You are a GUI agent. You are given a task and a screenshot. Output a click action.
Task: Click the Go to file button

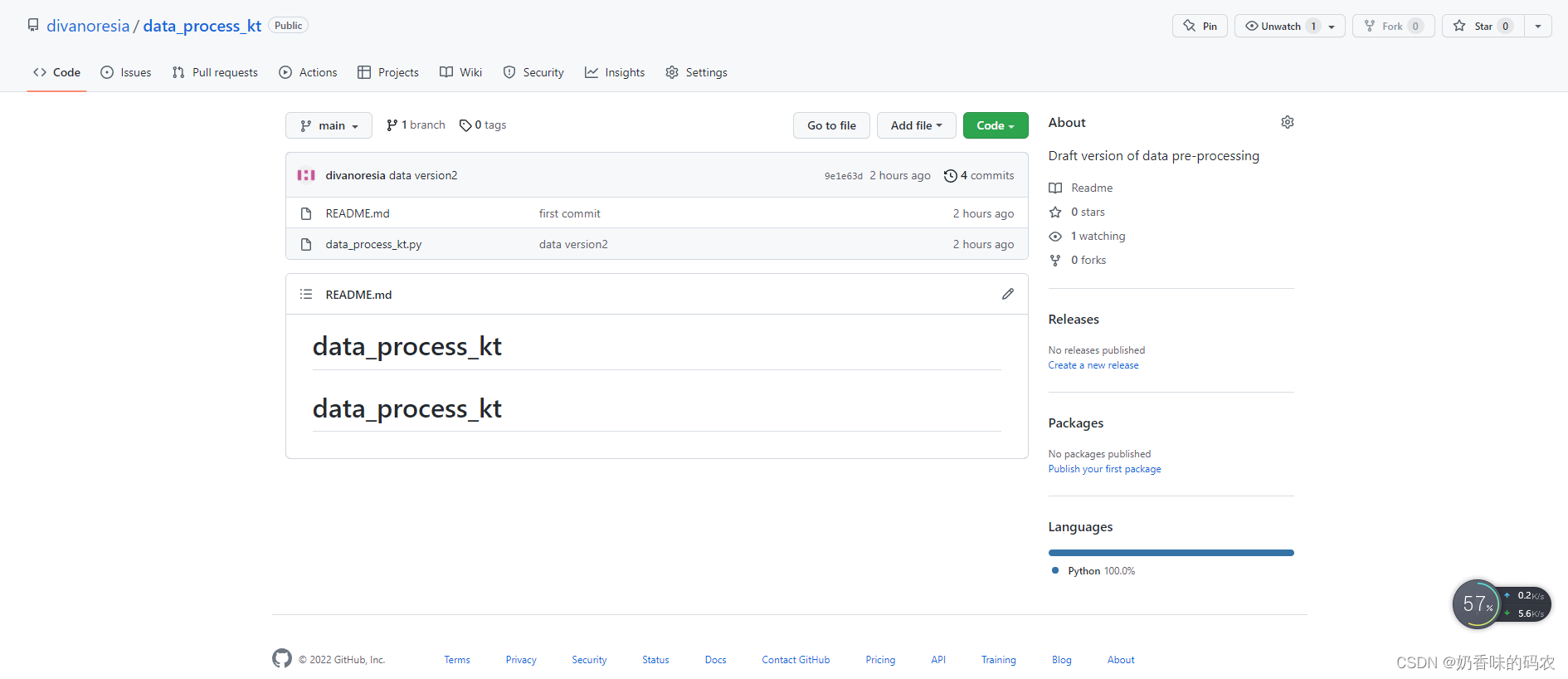(831, 125)
